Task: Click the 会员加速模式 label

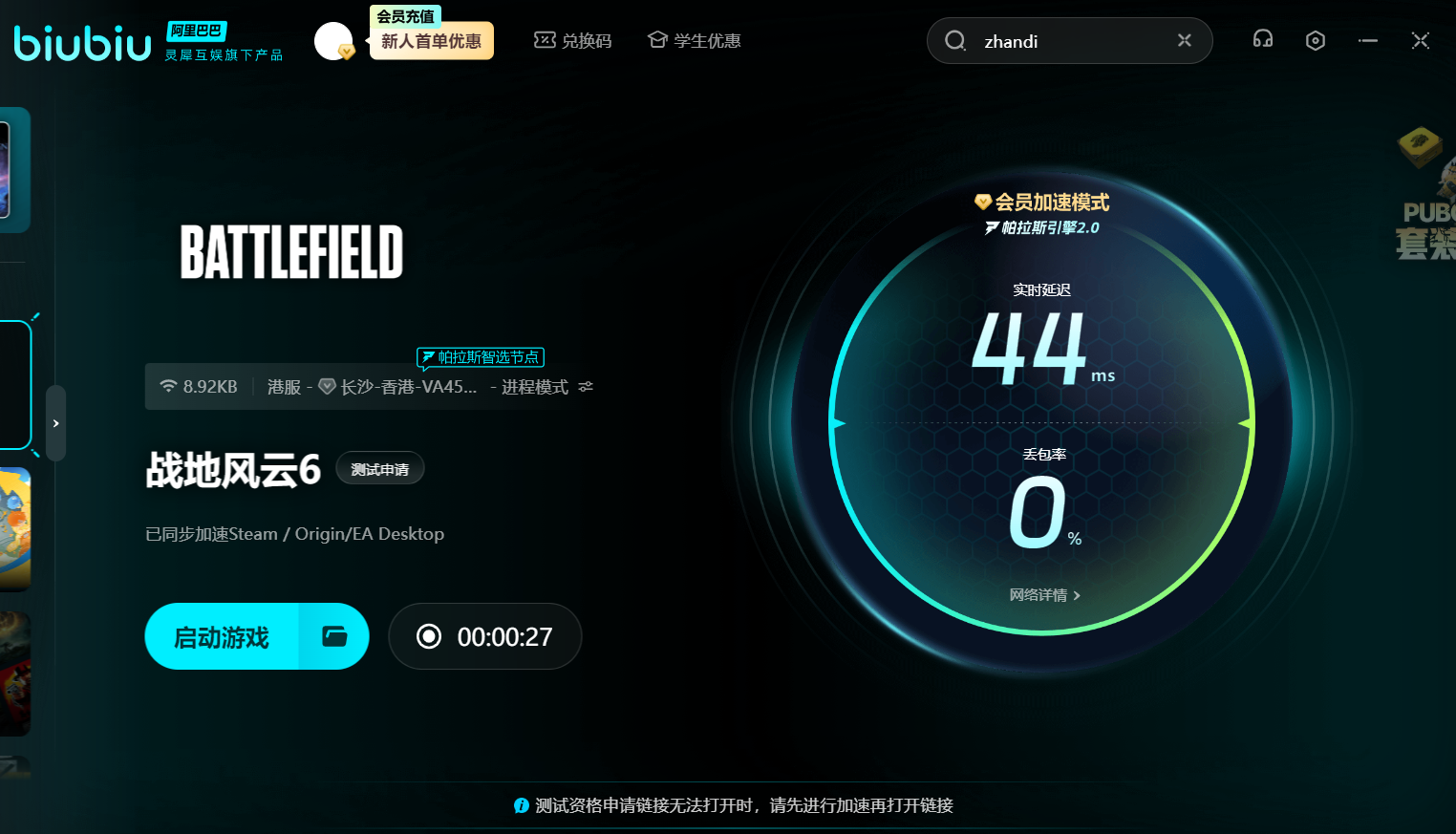Action: (x=1041, y=202)
